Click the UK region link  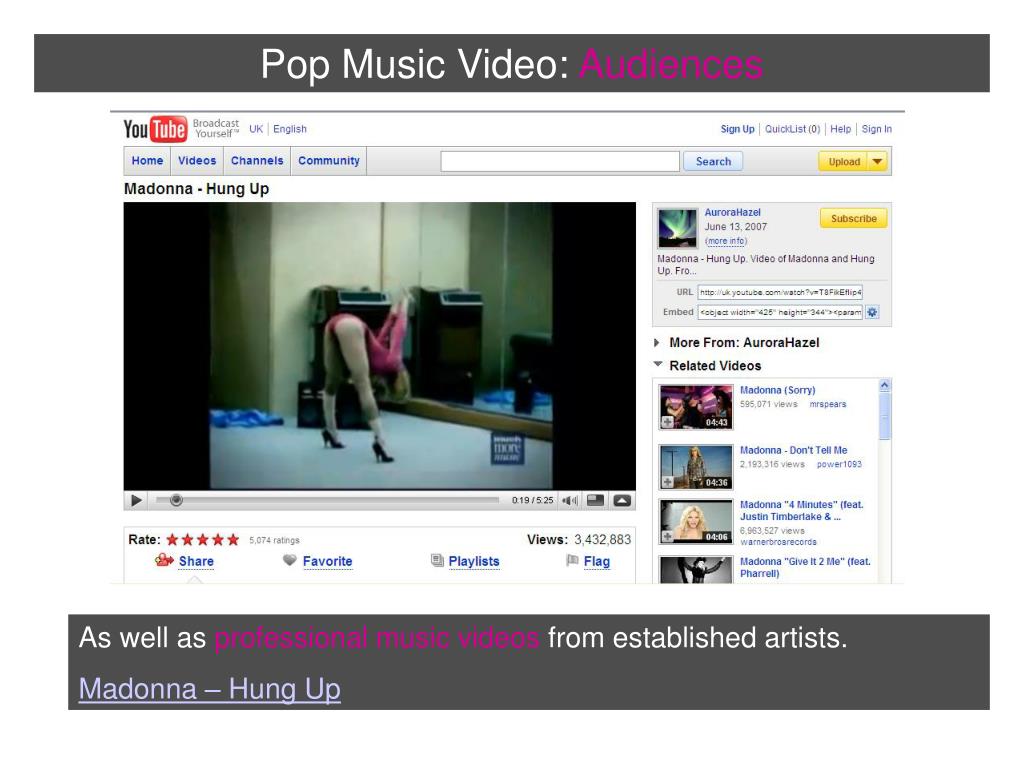coord(256,129)
